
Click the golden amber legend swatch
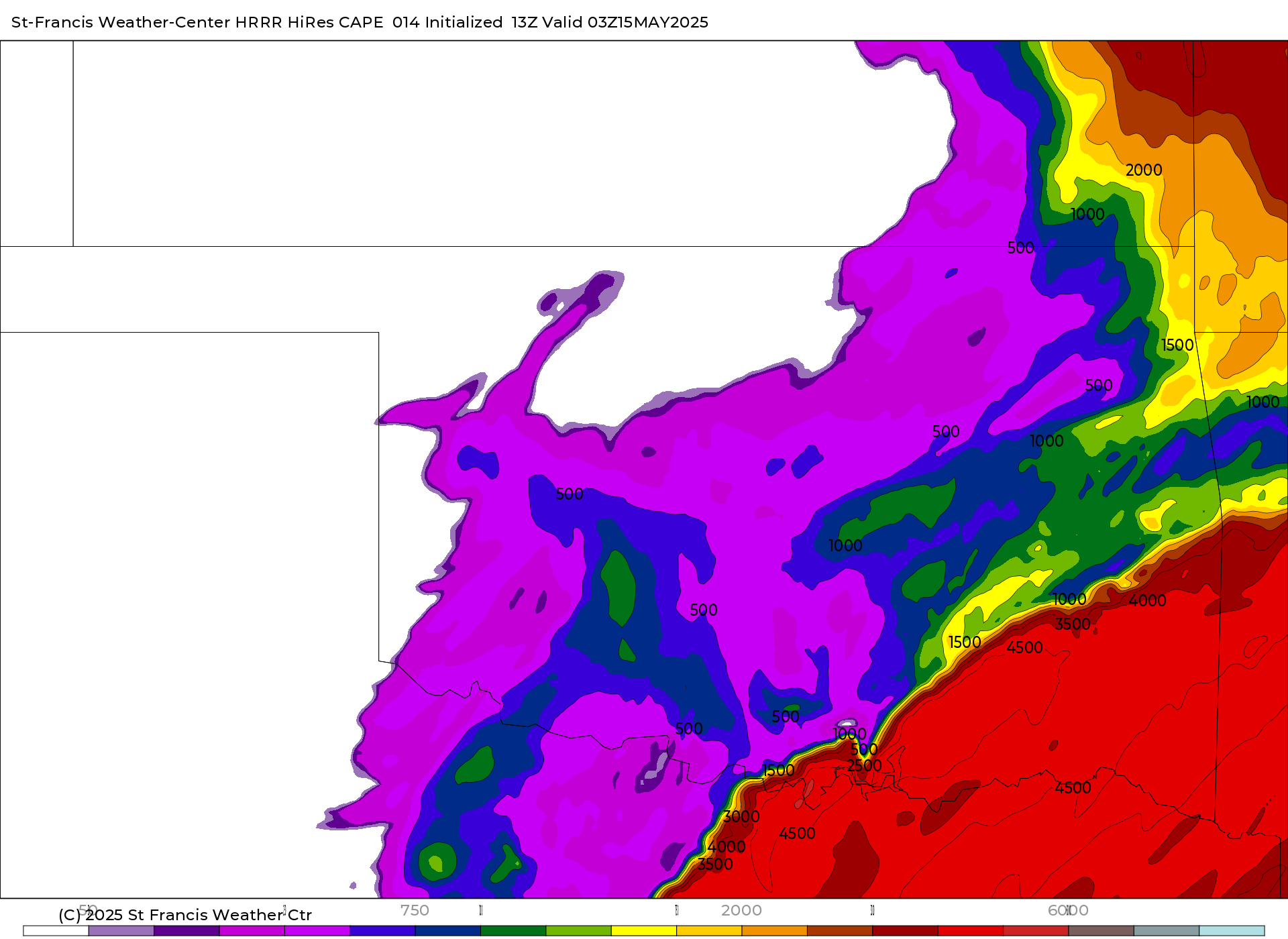pos(709,931)
